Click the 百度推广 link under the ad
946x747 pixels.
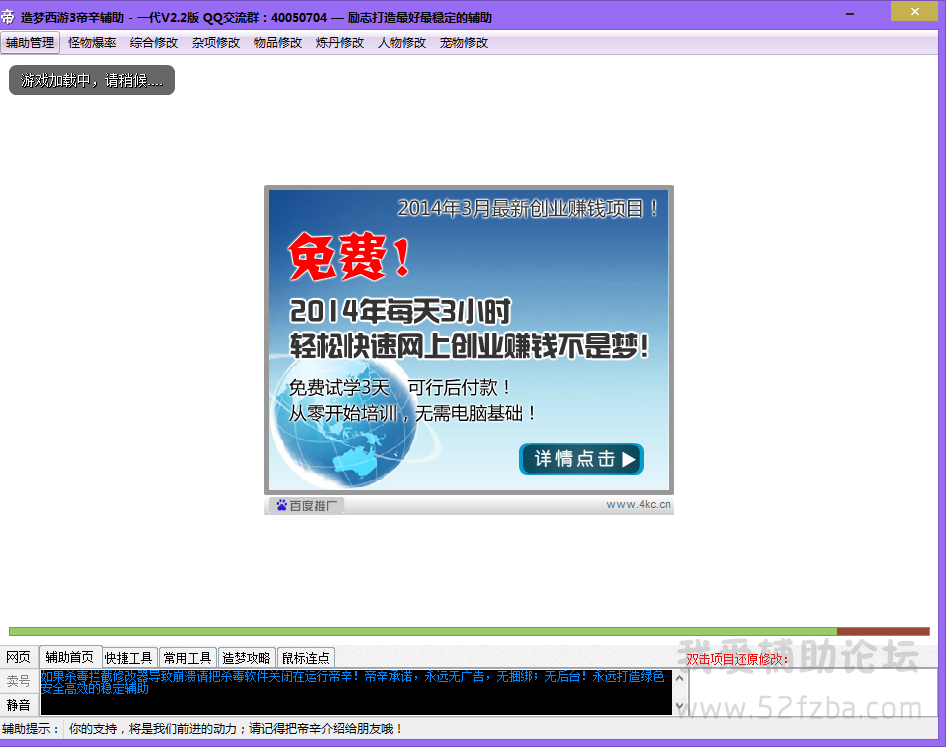(x=306, y=506)
